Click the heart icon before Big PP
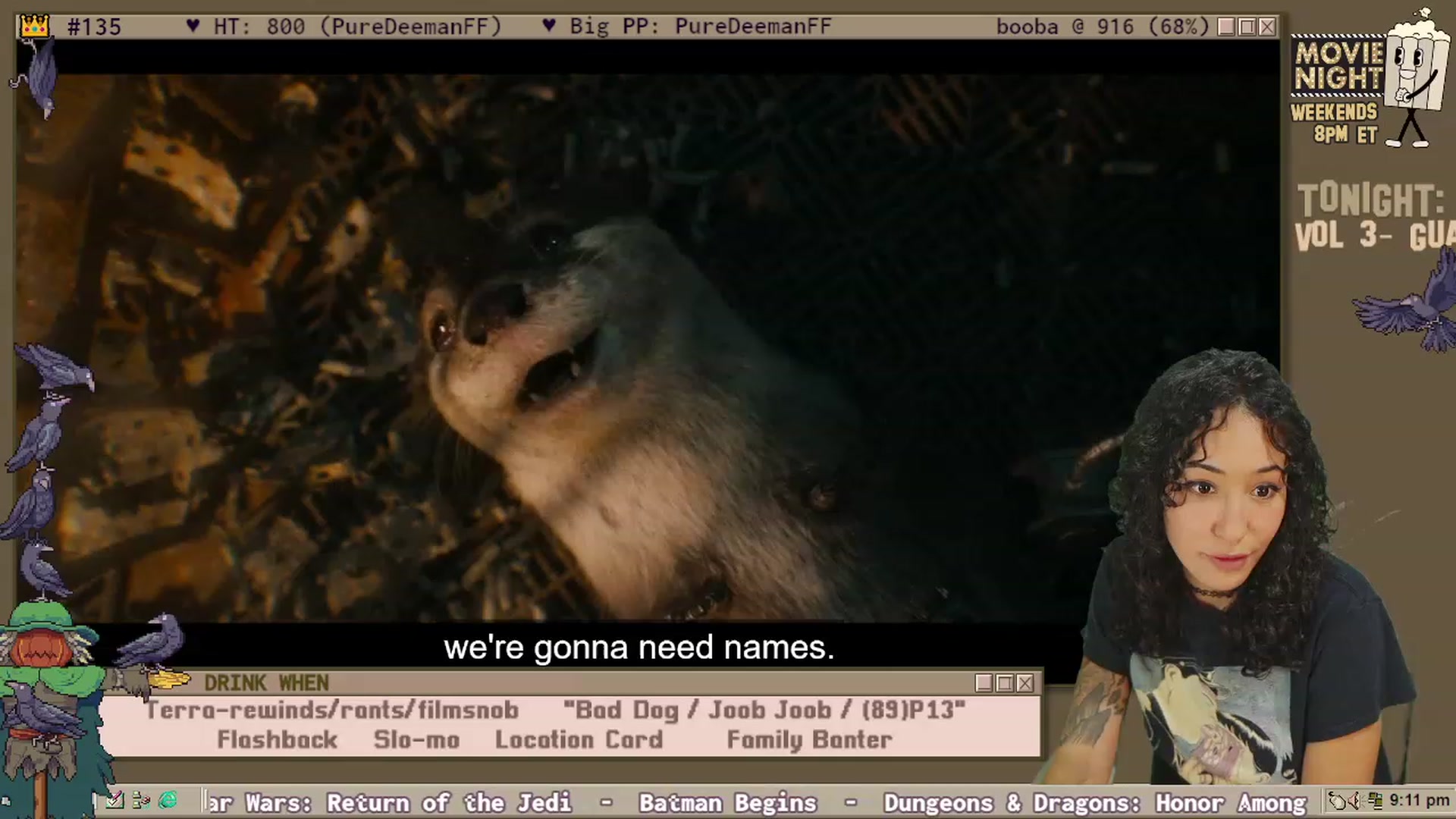1456x819 pixels. (x=549, y=27)
